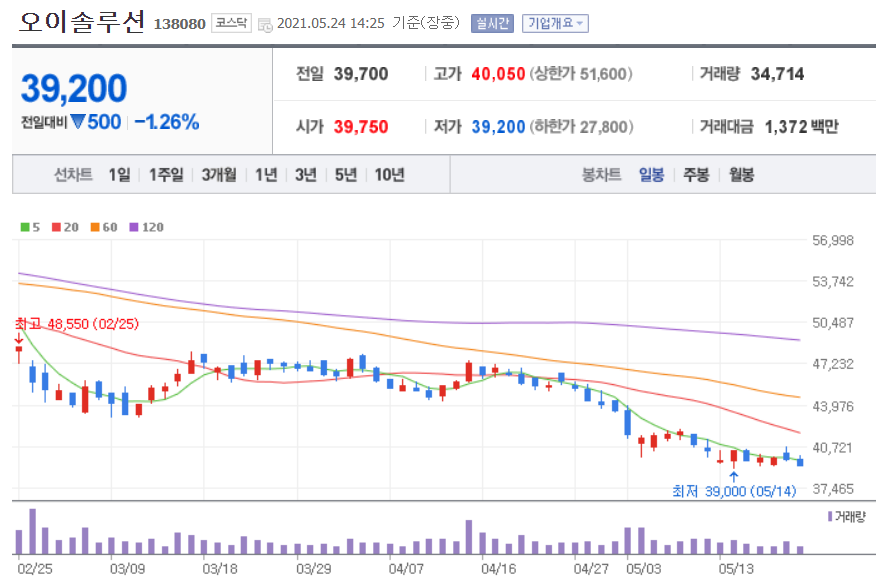Click the 봉차트 candle chart label
The image size is (876, 586).
pos(601,175)
